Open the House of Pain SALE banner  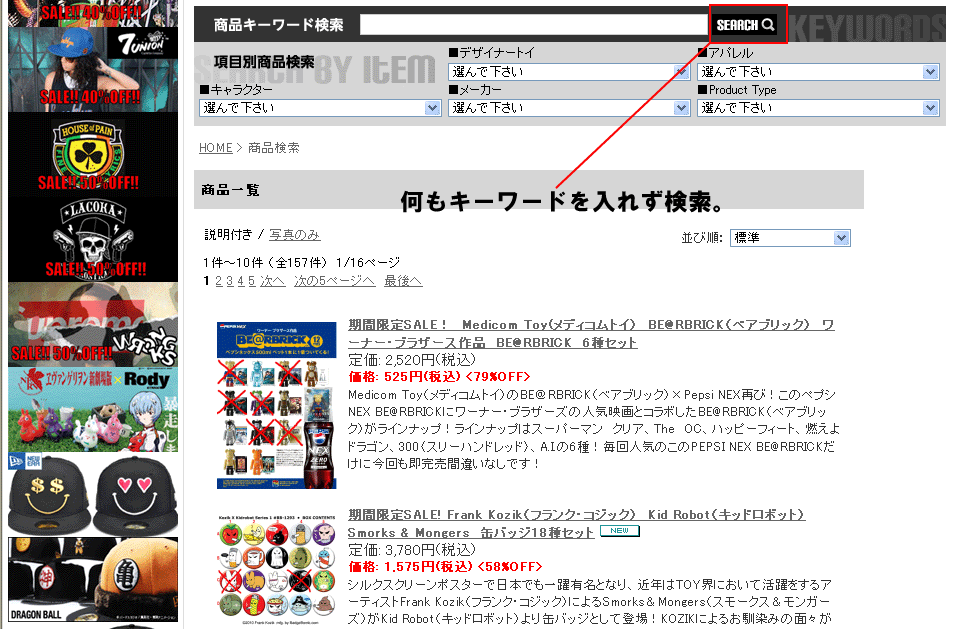93,155
